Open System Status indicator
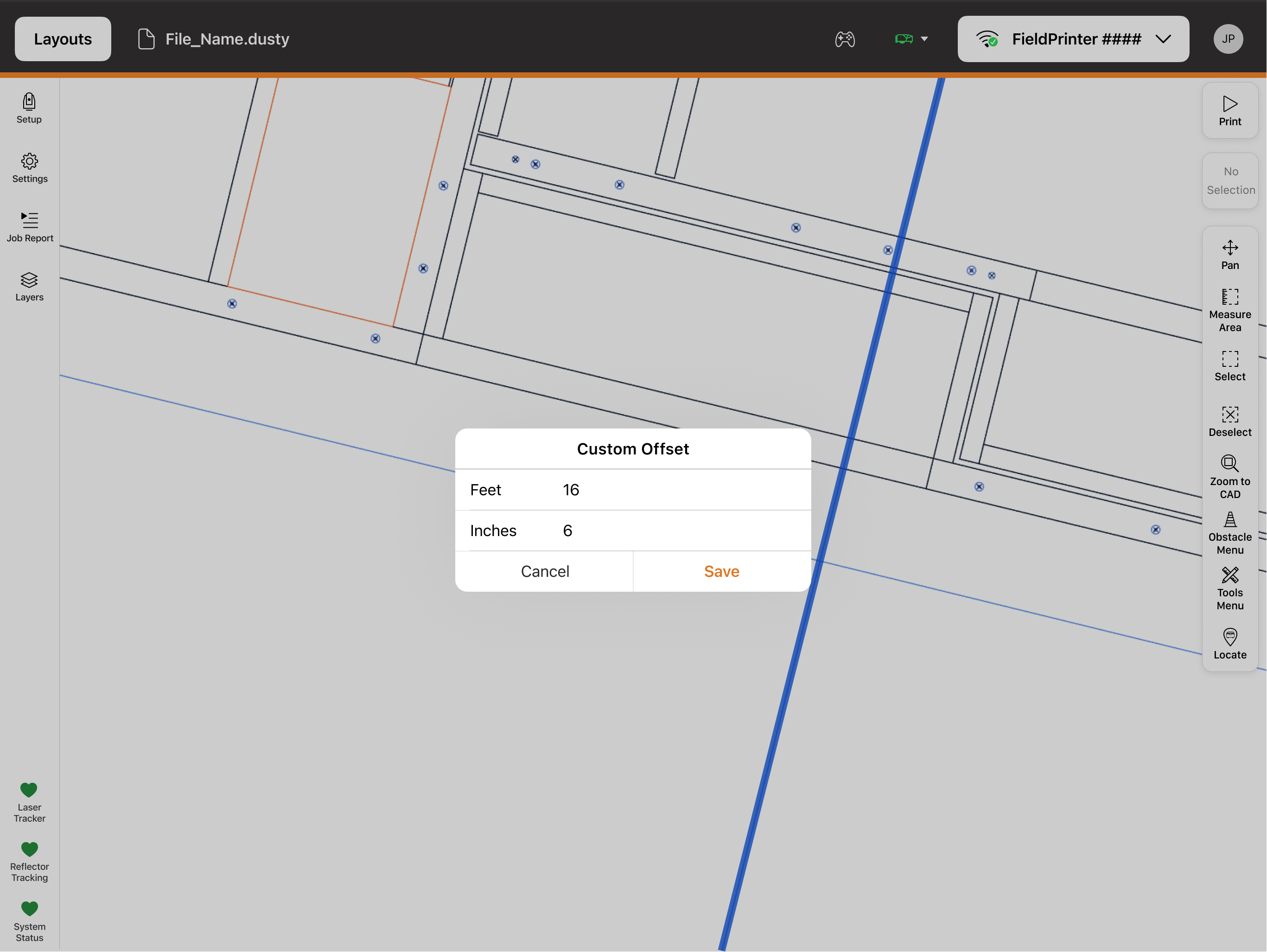The width and height of the screenshot is (1267, 952). [29, 921]
